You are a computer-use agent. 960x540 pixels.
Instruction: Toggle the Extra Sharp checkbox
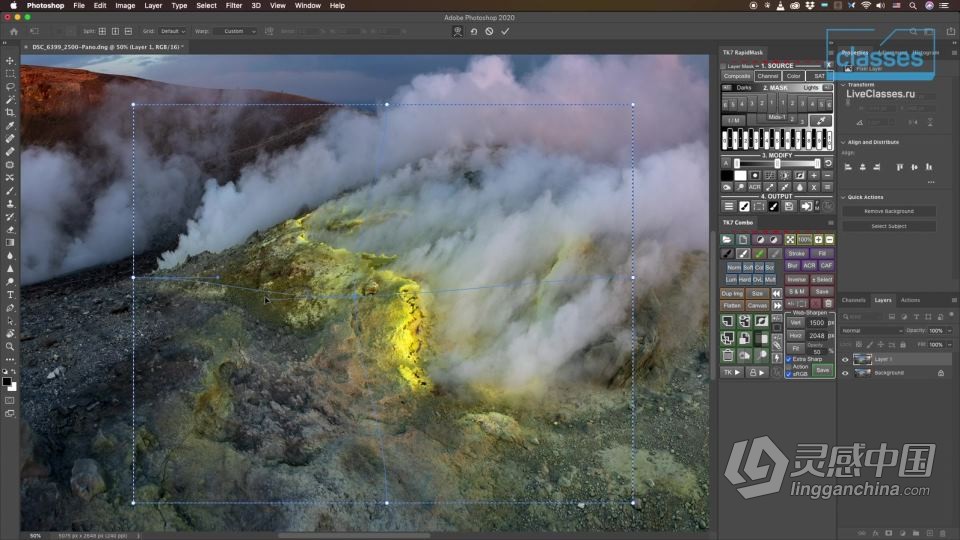[x=789, y=359]
